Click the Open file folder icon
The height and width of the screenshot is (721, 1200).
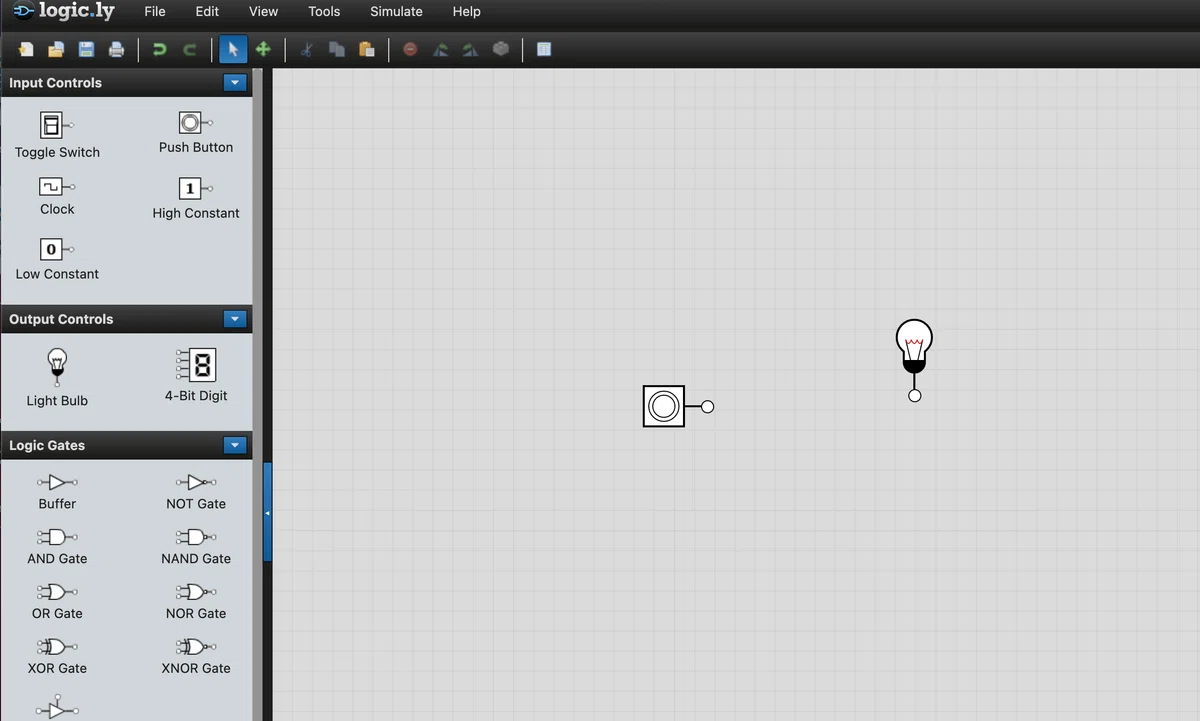pyautogui.click(x=56, y=49)
